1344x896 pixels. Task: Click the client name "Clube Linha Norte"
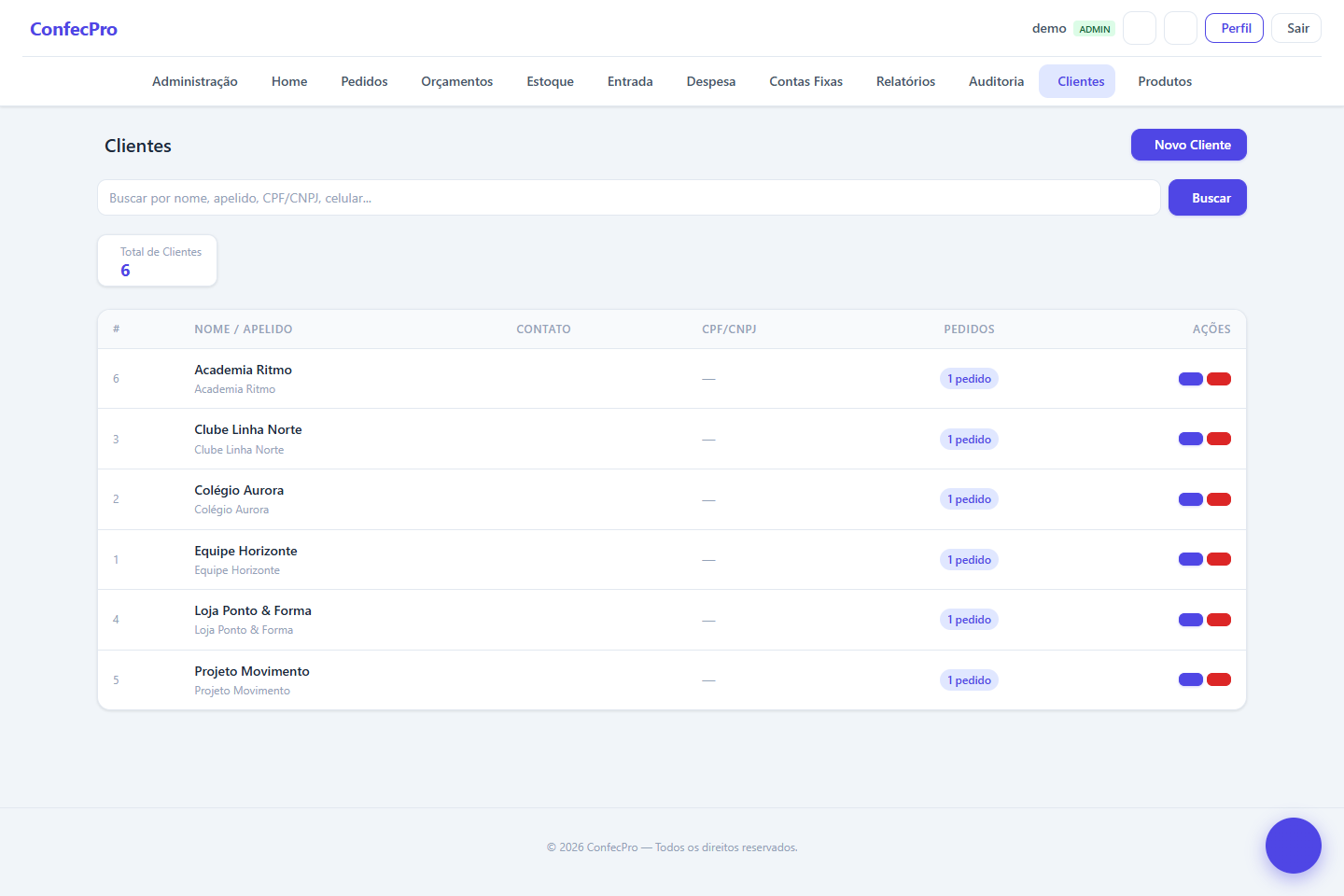tap(248, 429)
